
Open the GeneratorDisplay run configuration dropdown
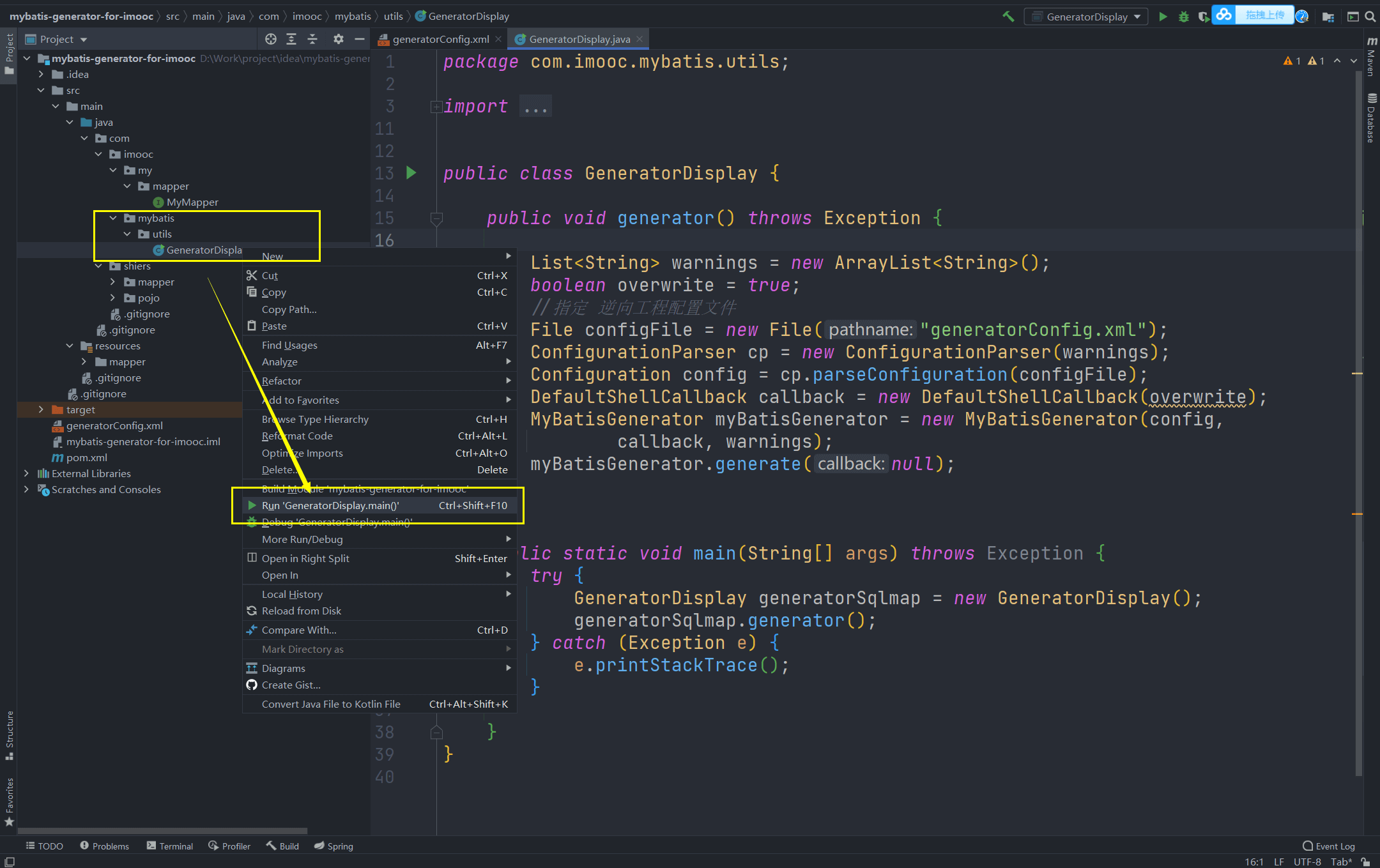pos(1086,17)
